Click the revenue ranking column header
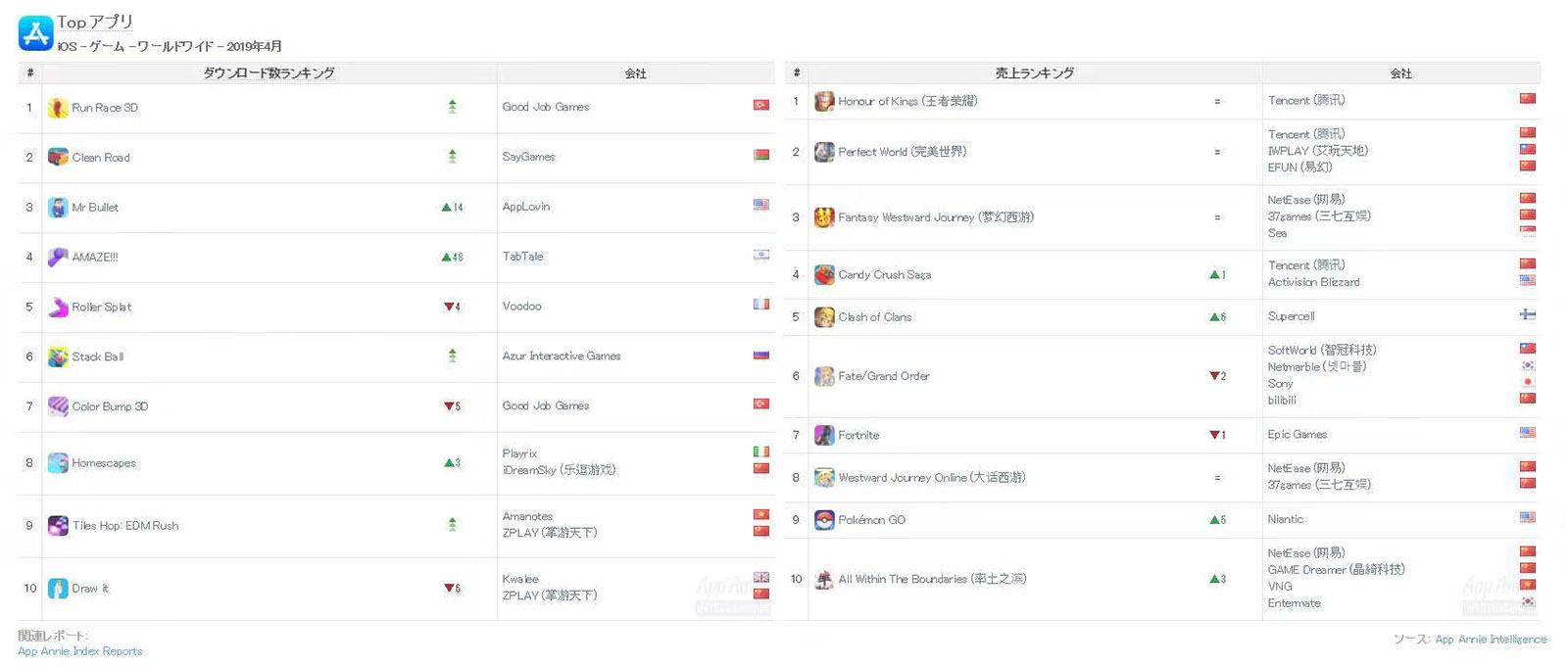The height and width of the screenshot is (666, 1568). pyautogui.click(x=1034, y=73)
